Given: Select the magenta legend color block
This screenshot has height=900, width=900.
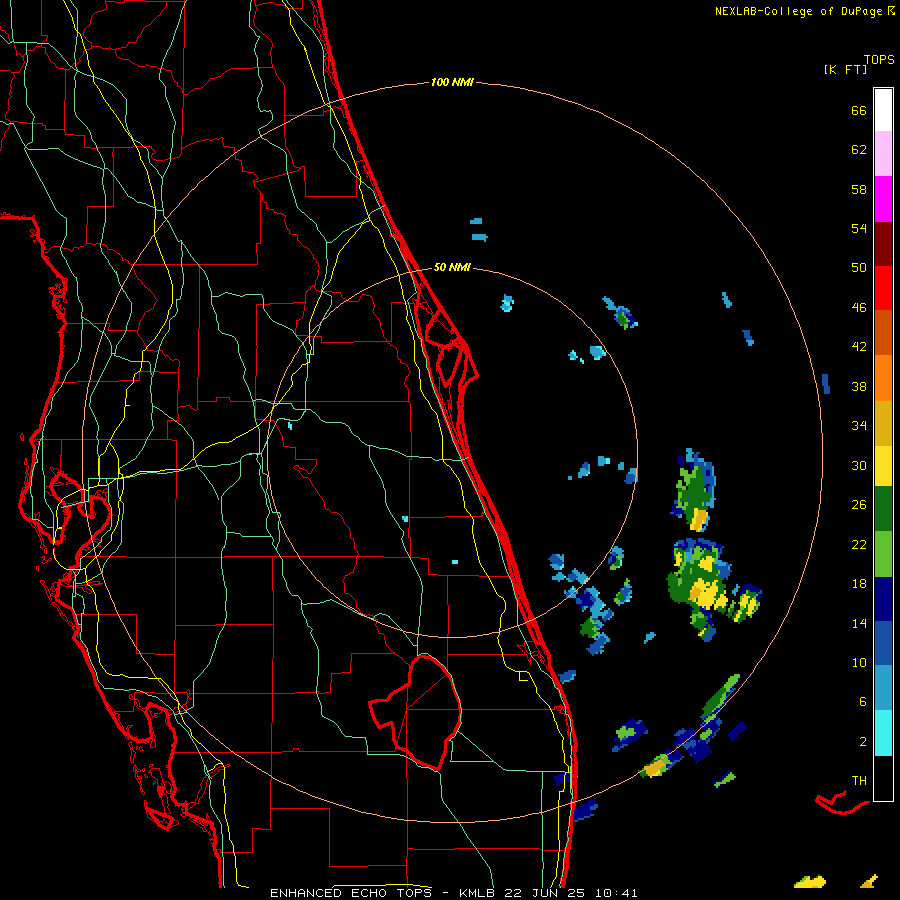Looking at the screenshot, I should point(883,199).
